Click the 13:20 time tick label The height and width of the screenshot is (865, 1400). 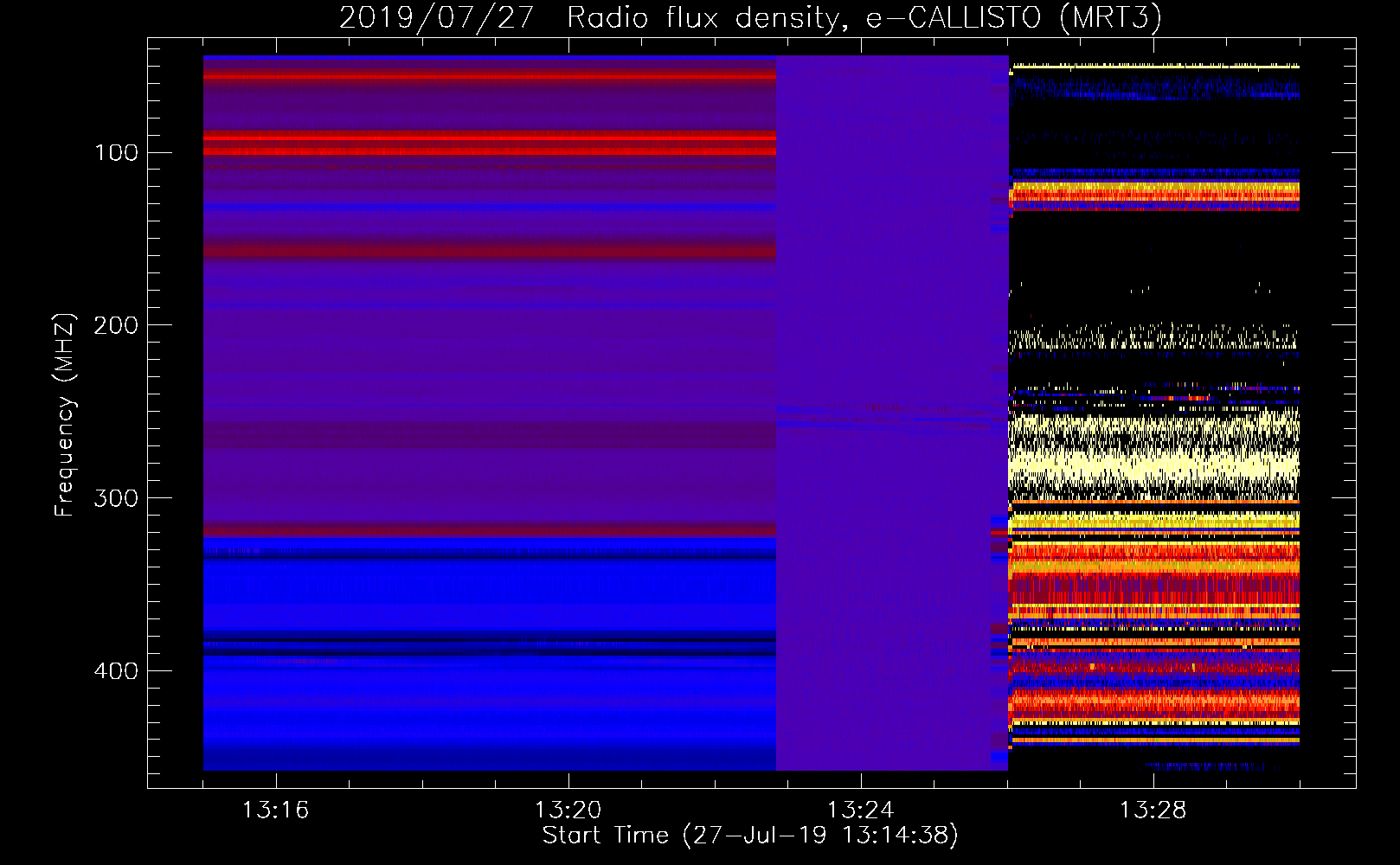(x=568, y=810)
